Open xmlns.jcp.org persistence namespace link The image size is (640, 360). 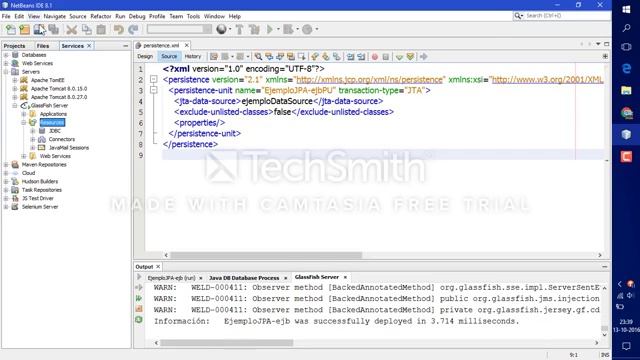[x=369, y=80]
